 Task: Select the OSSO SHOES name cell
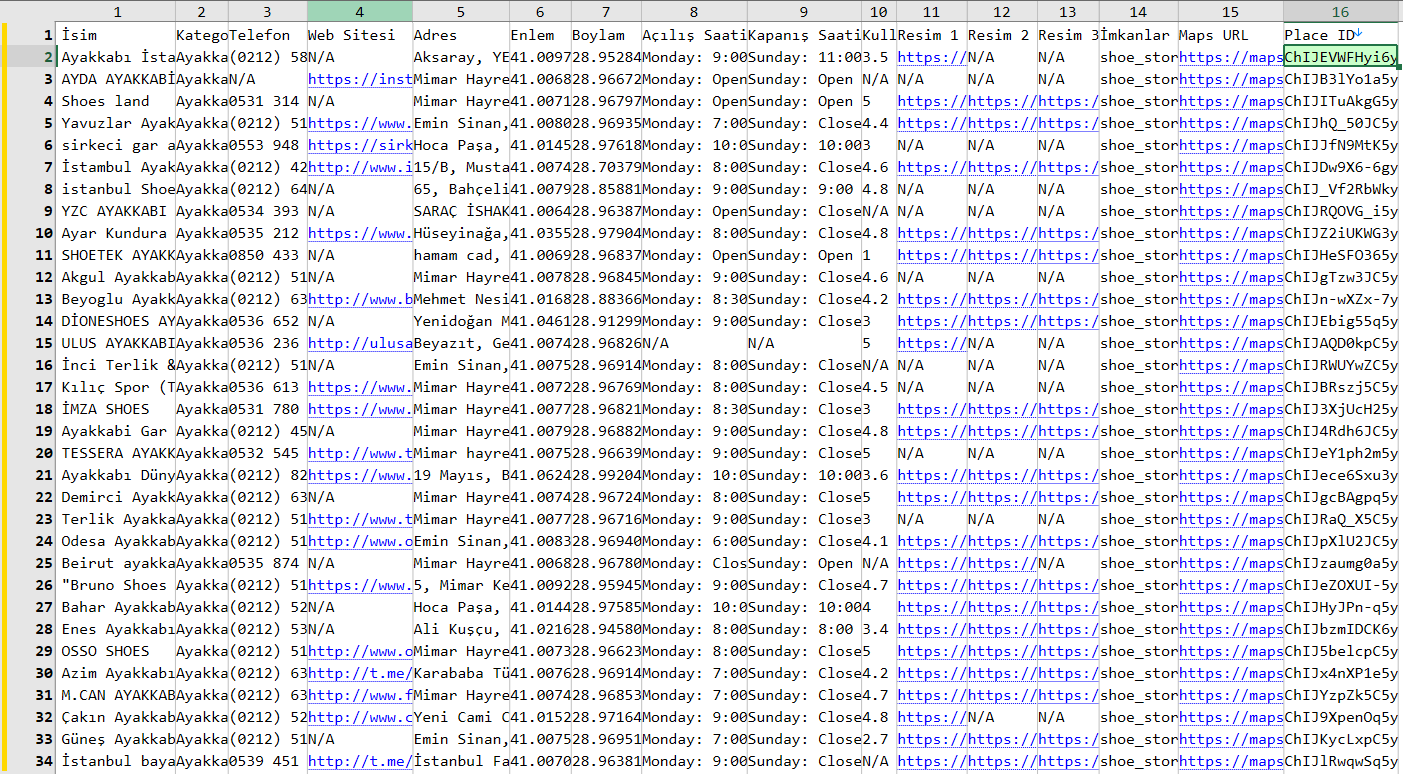click(117, 651)
